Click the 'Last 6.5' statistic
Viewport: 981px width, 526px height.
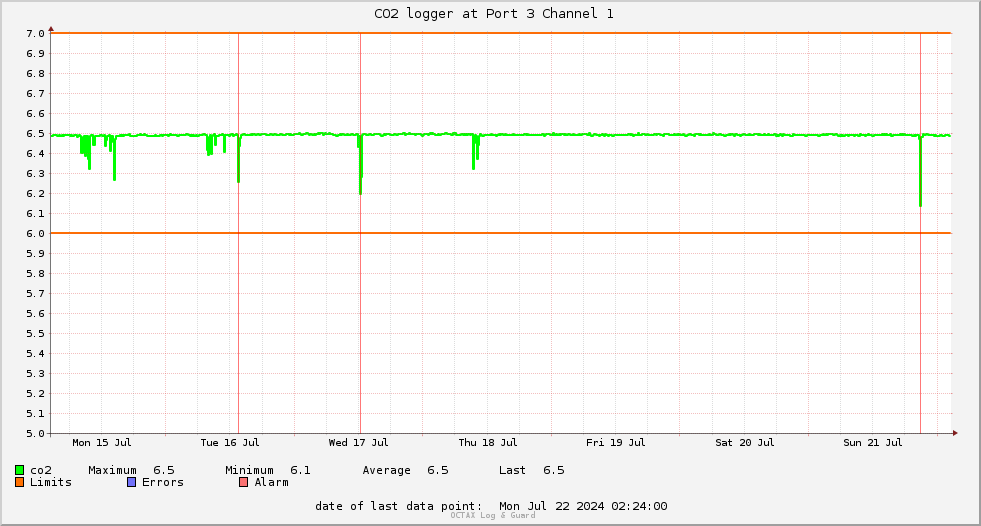(x=531, y=470)
